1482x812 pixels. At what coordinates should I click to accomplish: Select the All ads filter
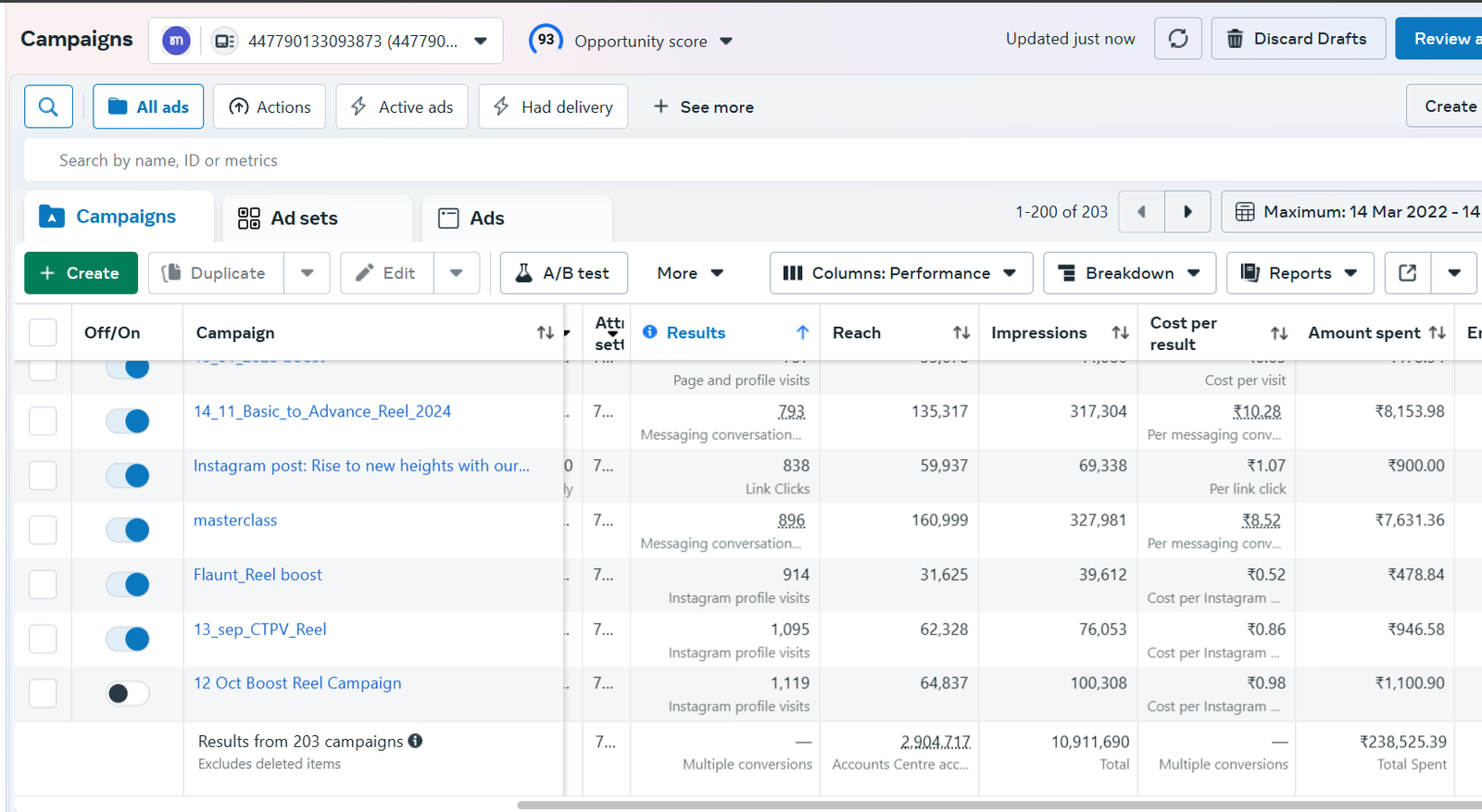pyautogui.click(x=148, y=106)
